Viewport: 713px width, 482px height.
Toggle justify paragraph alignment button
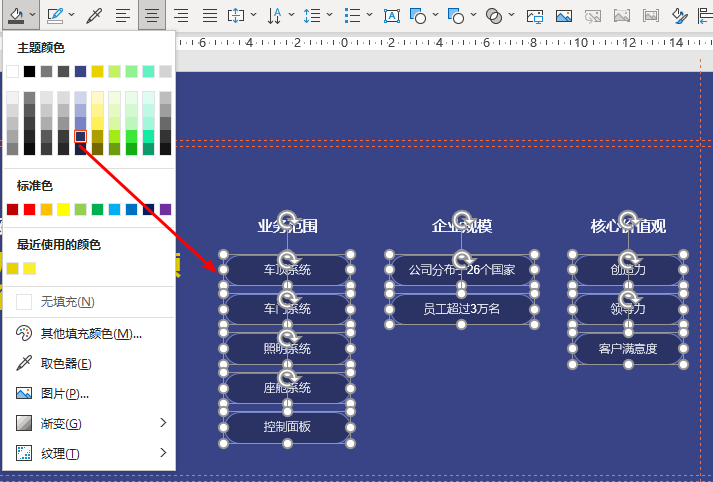point(210,16)
